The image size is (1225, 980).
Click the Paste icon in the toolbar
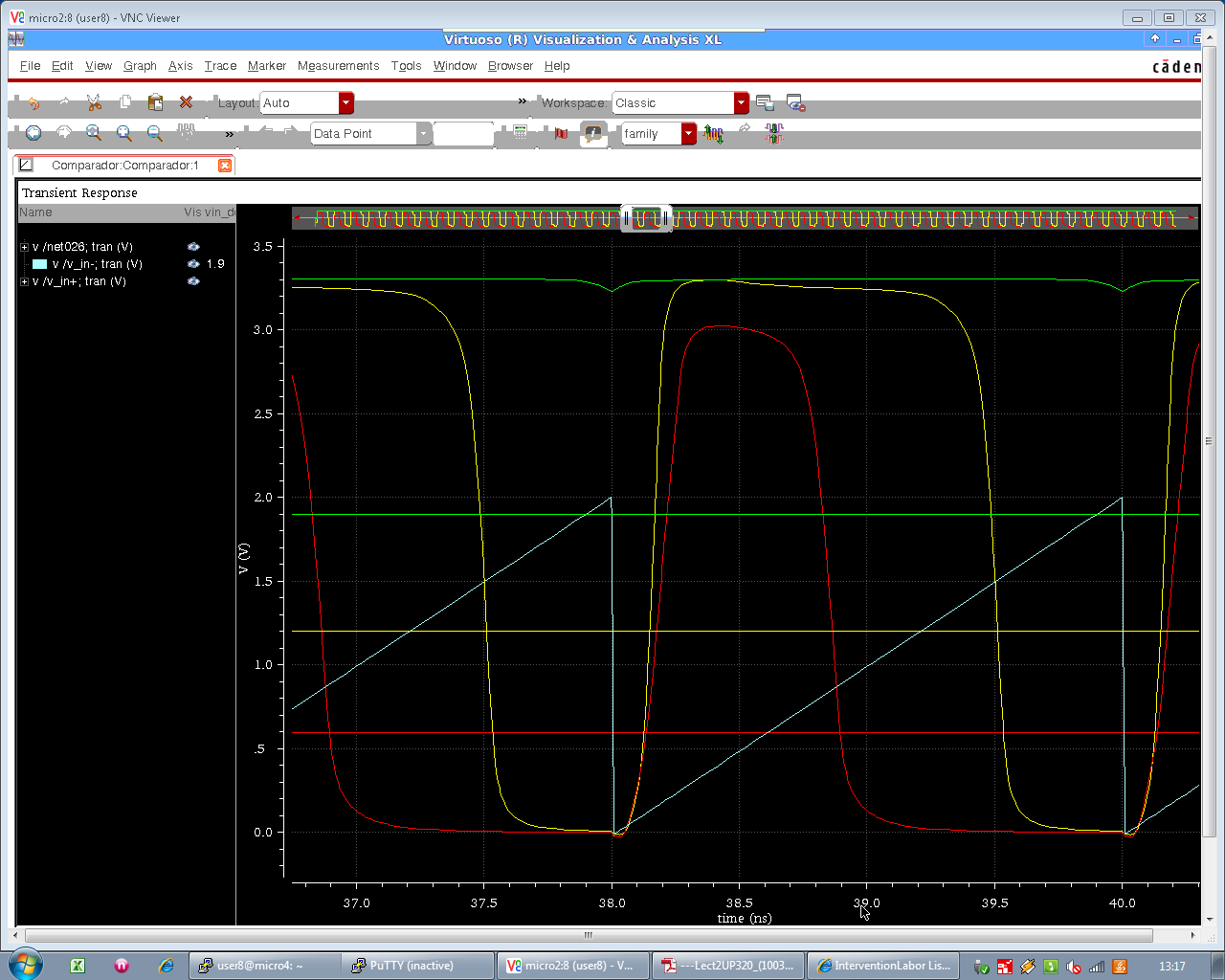click(x=153, y=102)
